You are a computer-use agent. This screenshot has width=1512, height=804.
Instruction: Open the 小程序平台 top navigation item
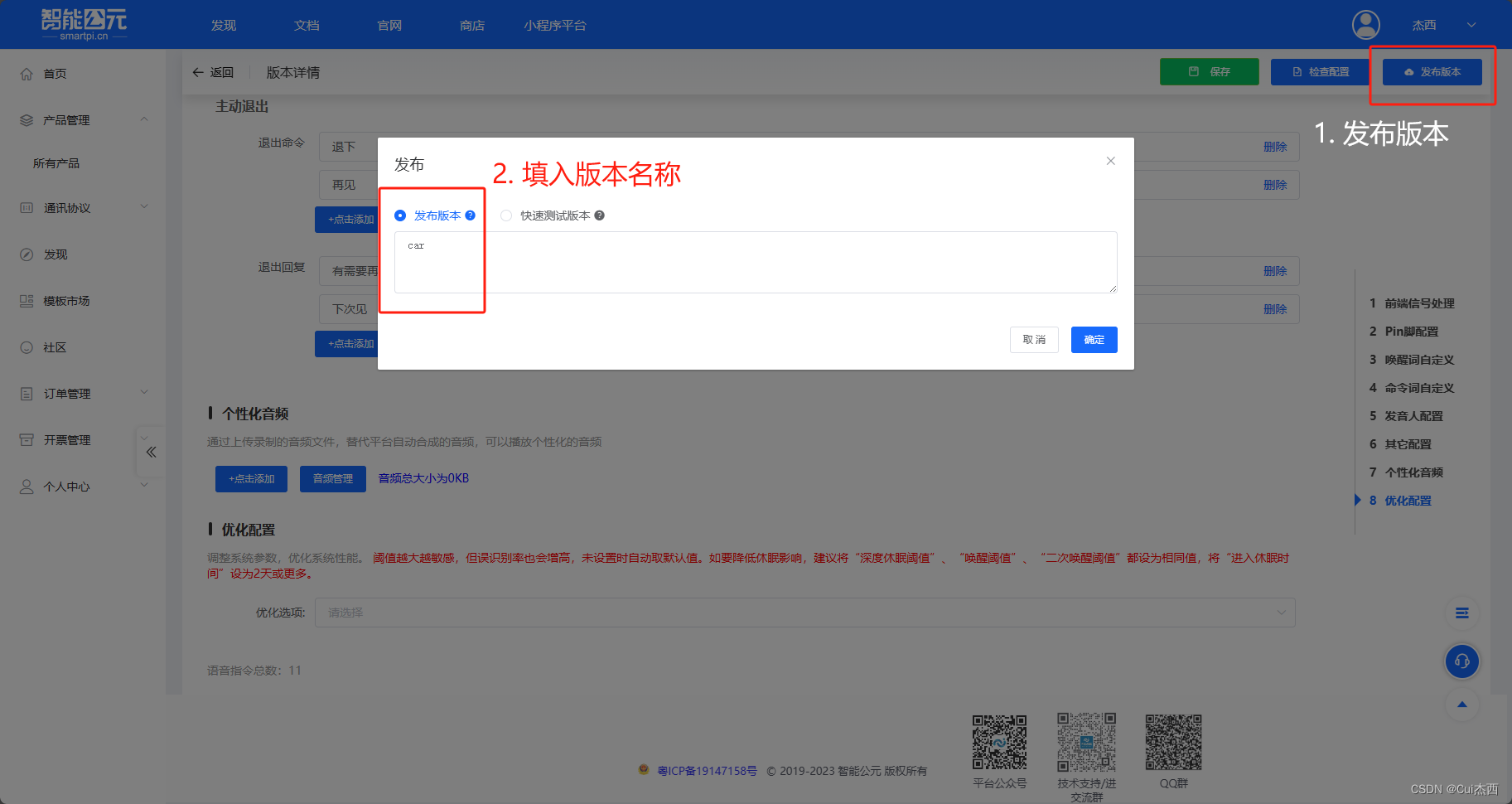coord(555,26)
